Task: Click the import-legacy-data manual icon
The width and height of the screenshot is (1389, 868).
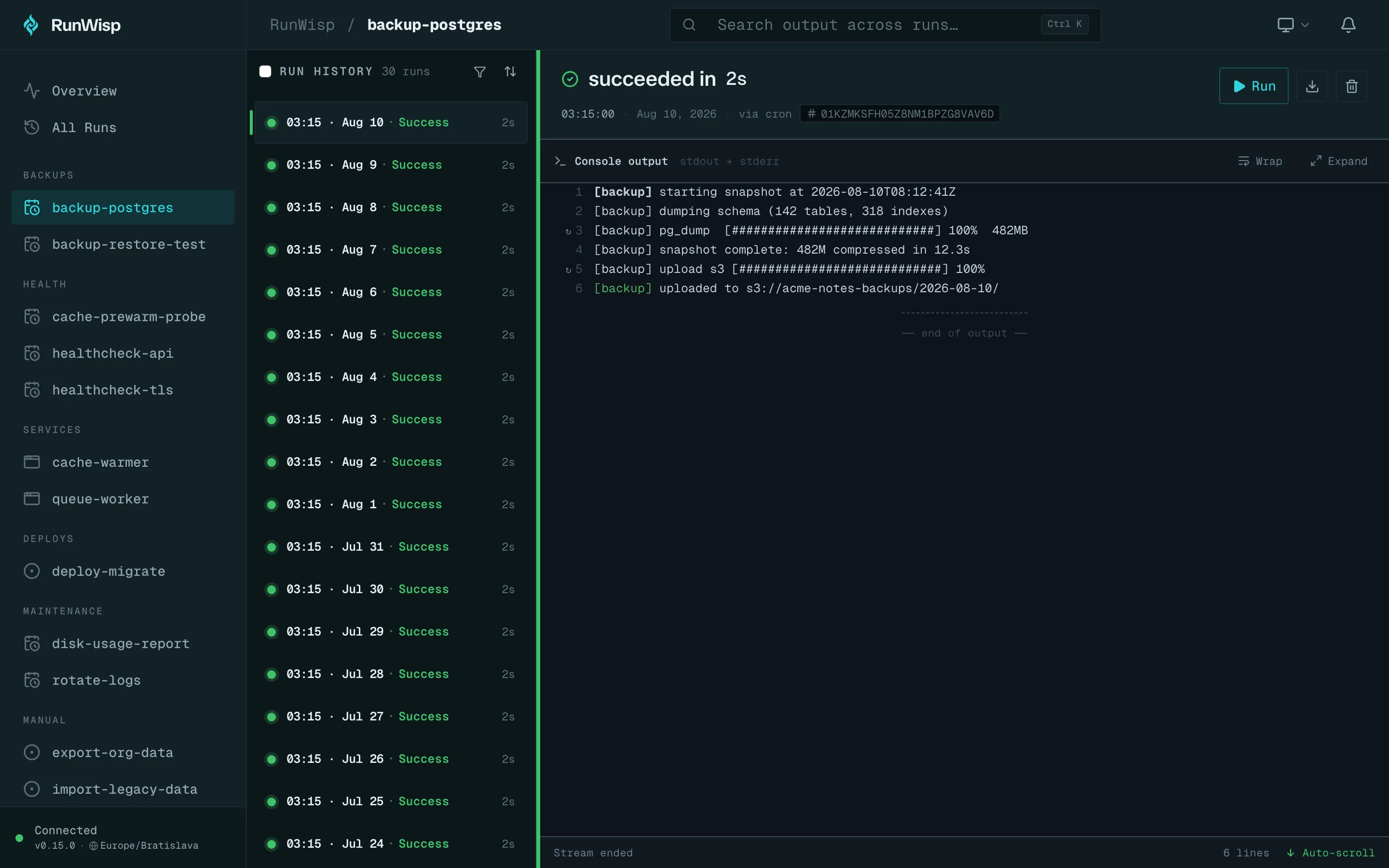Action: coord(32,789)
